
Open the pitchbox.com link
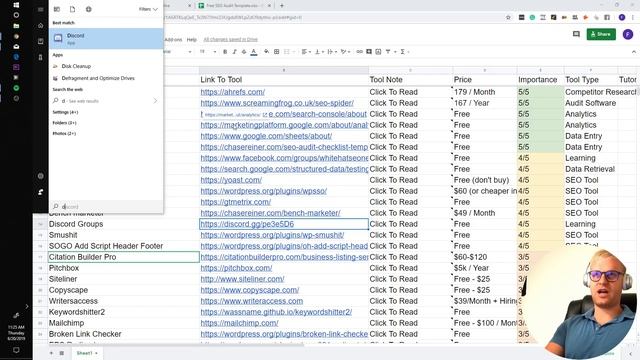236,268
